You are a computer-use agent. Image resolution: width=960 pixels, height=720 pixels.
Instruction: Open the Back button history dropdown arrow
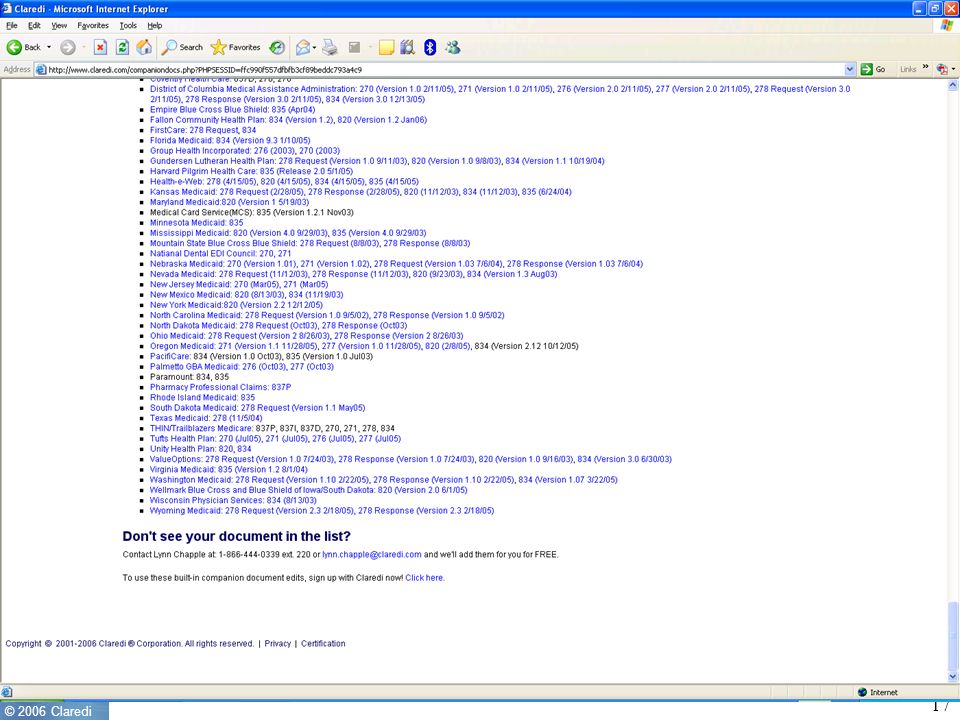coord(49,47)
